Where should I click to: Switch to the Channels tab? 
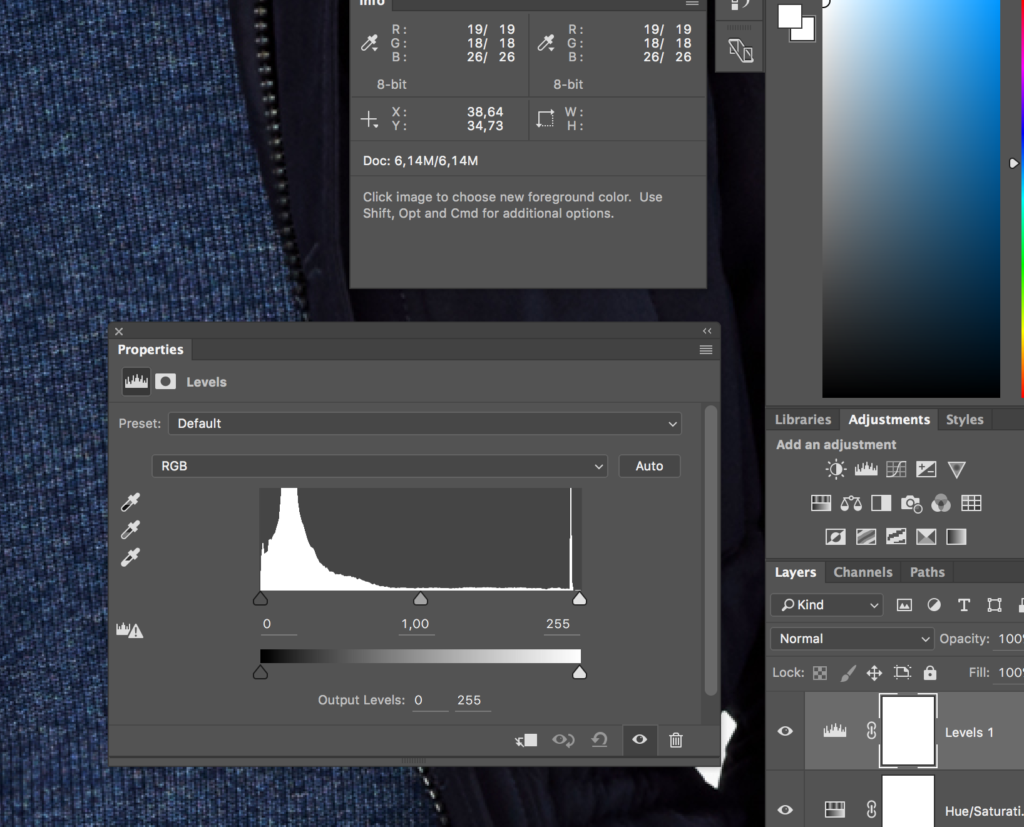click(x=862, y=572)
